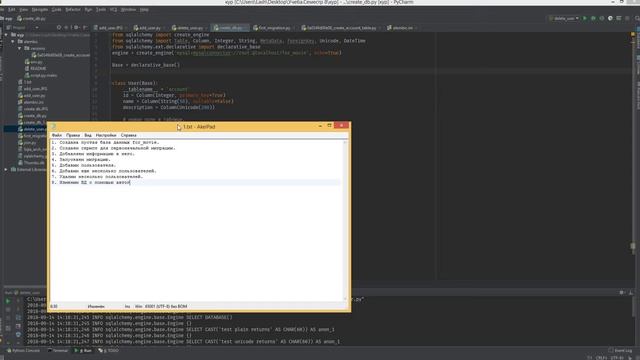Viewport: 640px width, 360px height.
Task: Click the create_db.py breadcrumb in navigation bar
Action: 32,18
